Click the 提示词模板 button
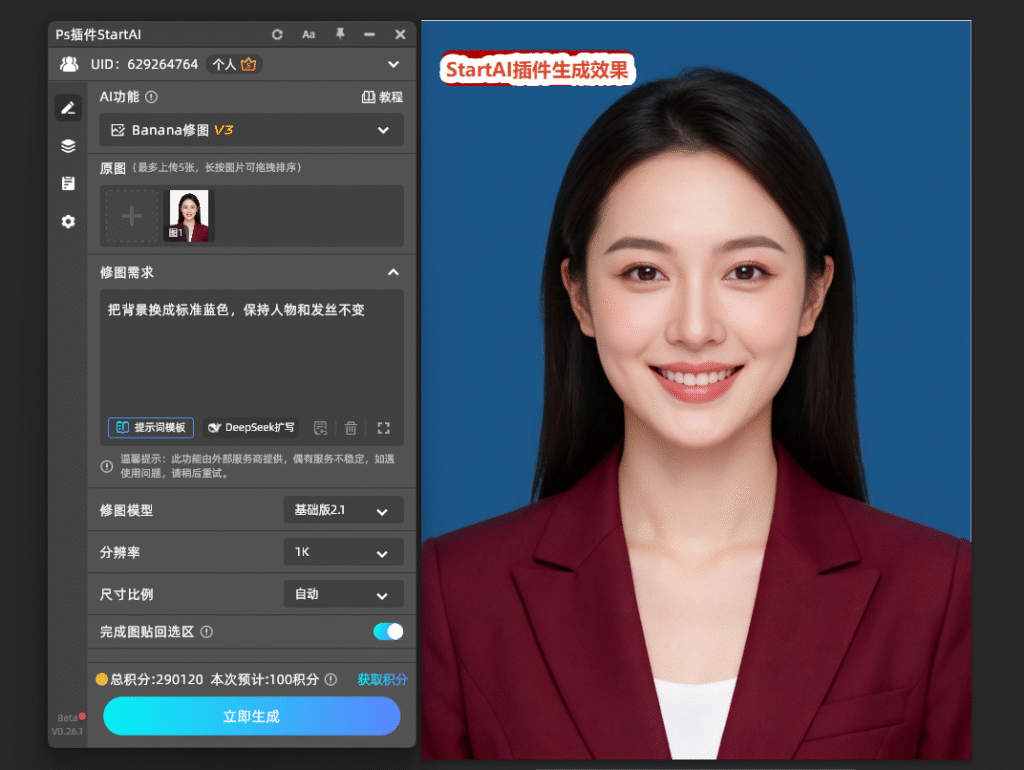 tap(151, 428)
